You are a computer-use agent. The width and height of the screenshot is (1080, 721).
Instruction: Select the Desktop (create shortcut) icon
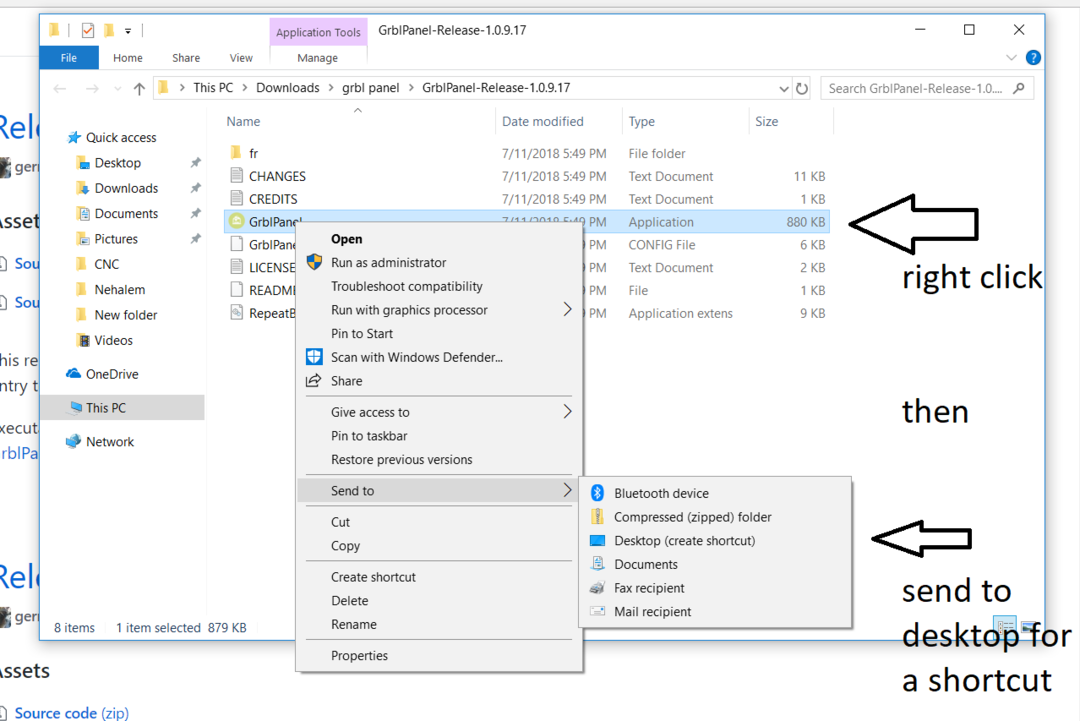click(x=597, y=541)
